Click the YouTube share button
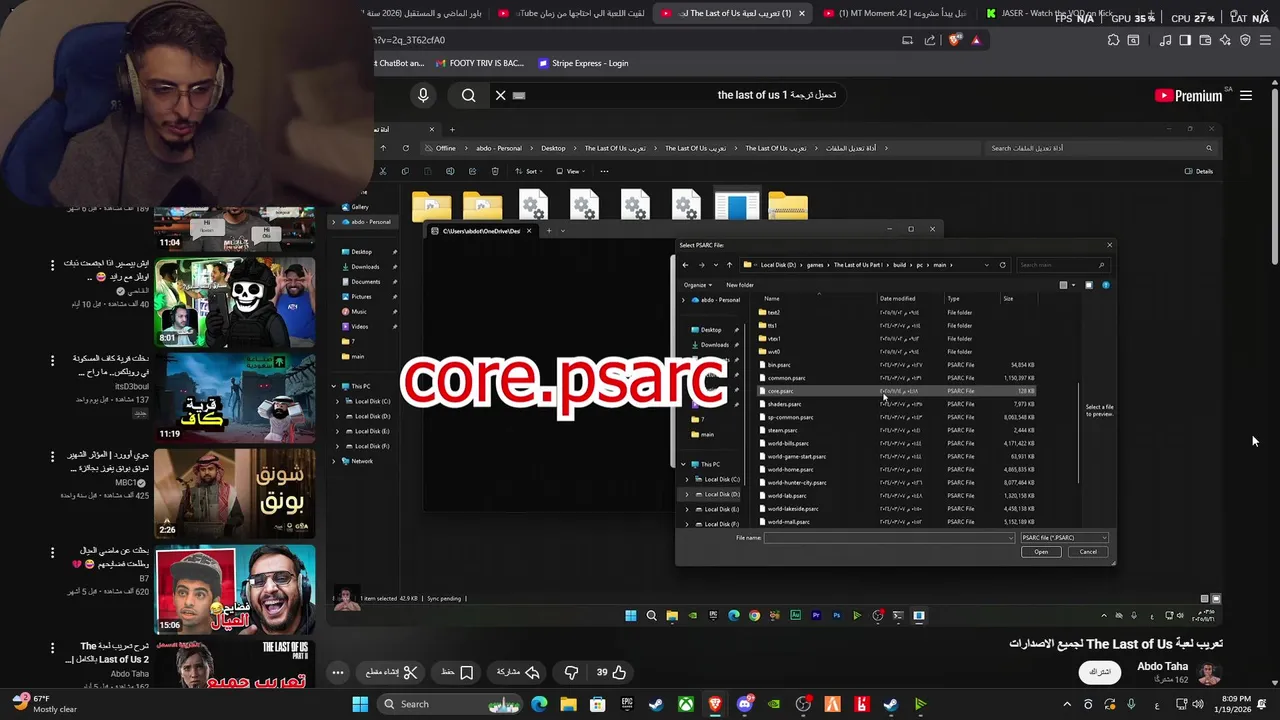This screenshot has width=1280, height=720. (x=519, y=672)
